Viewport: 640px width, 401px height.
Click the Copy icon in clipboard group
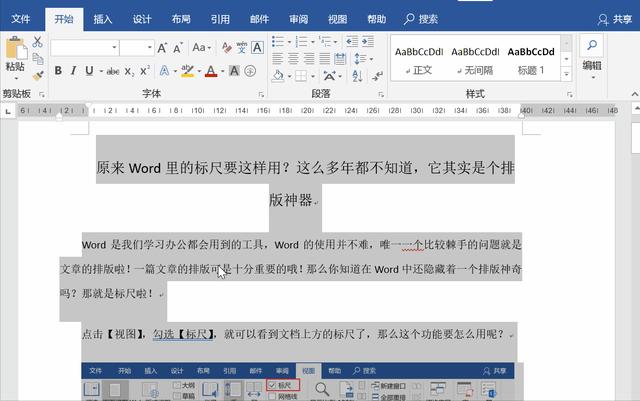pos(38,59)
